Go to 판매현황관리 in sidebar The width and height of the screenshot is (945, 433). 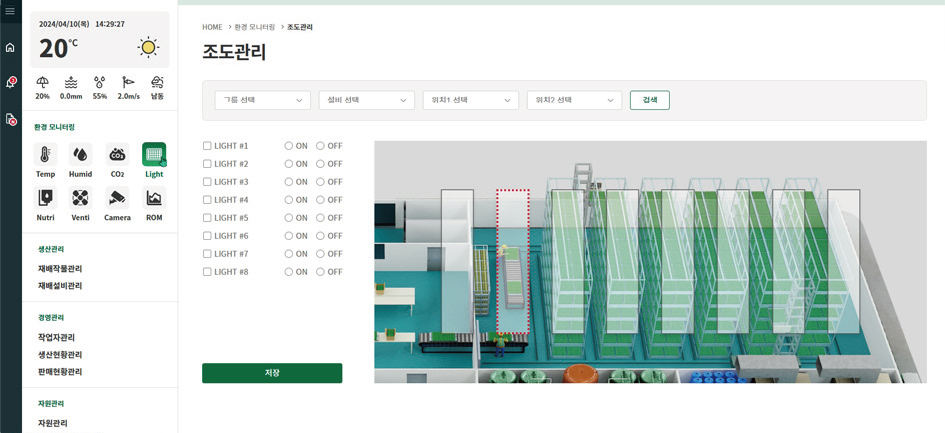[x=60, y=372]
